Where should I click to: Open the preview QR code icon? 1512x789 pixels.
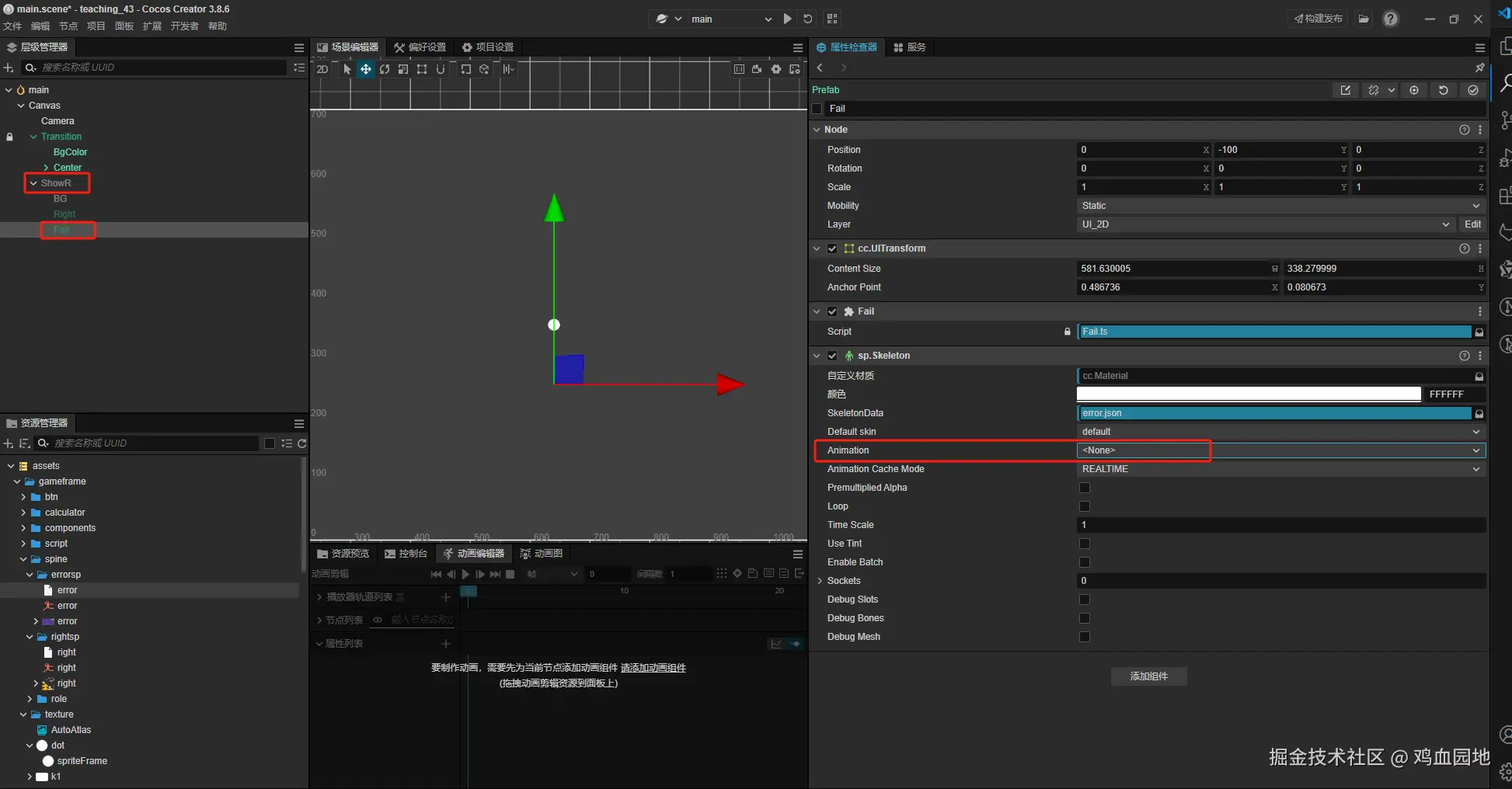832,19
